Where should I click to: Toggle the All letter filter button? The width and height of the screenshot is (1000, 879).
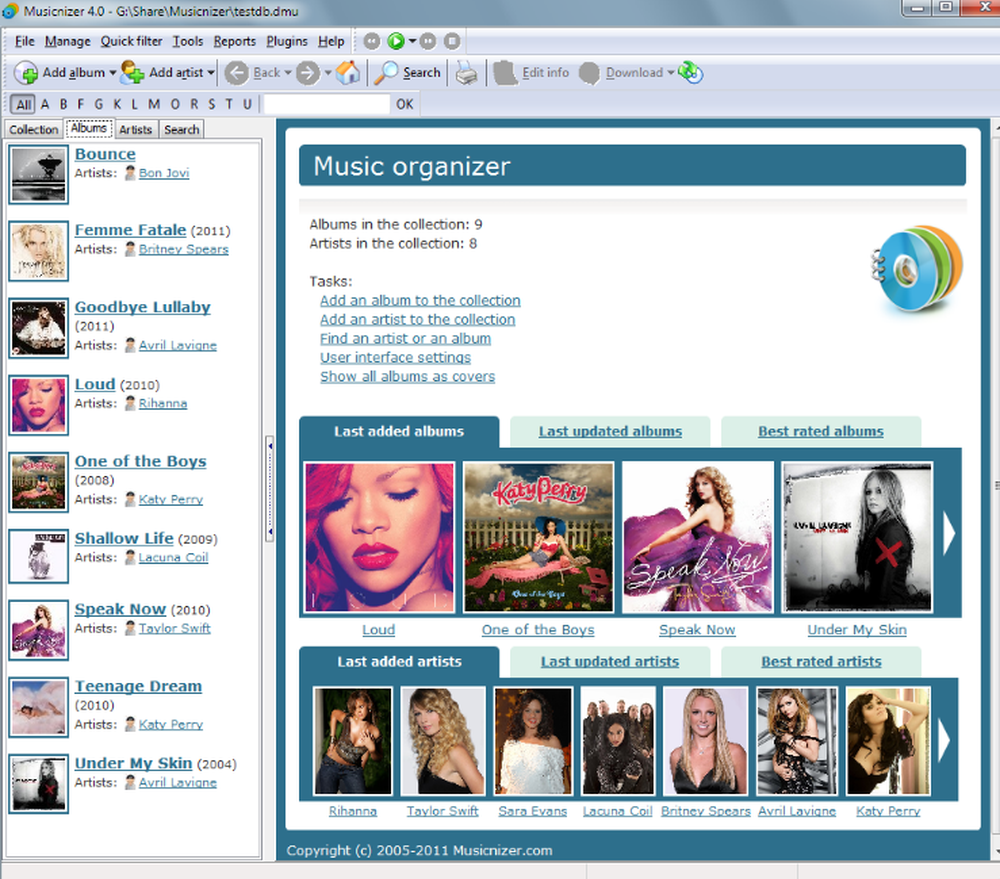(x=23, y=104)
